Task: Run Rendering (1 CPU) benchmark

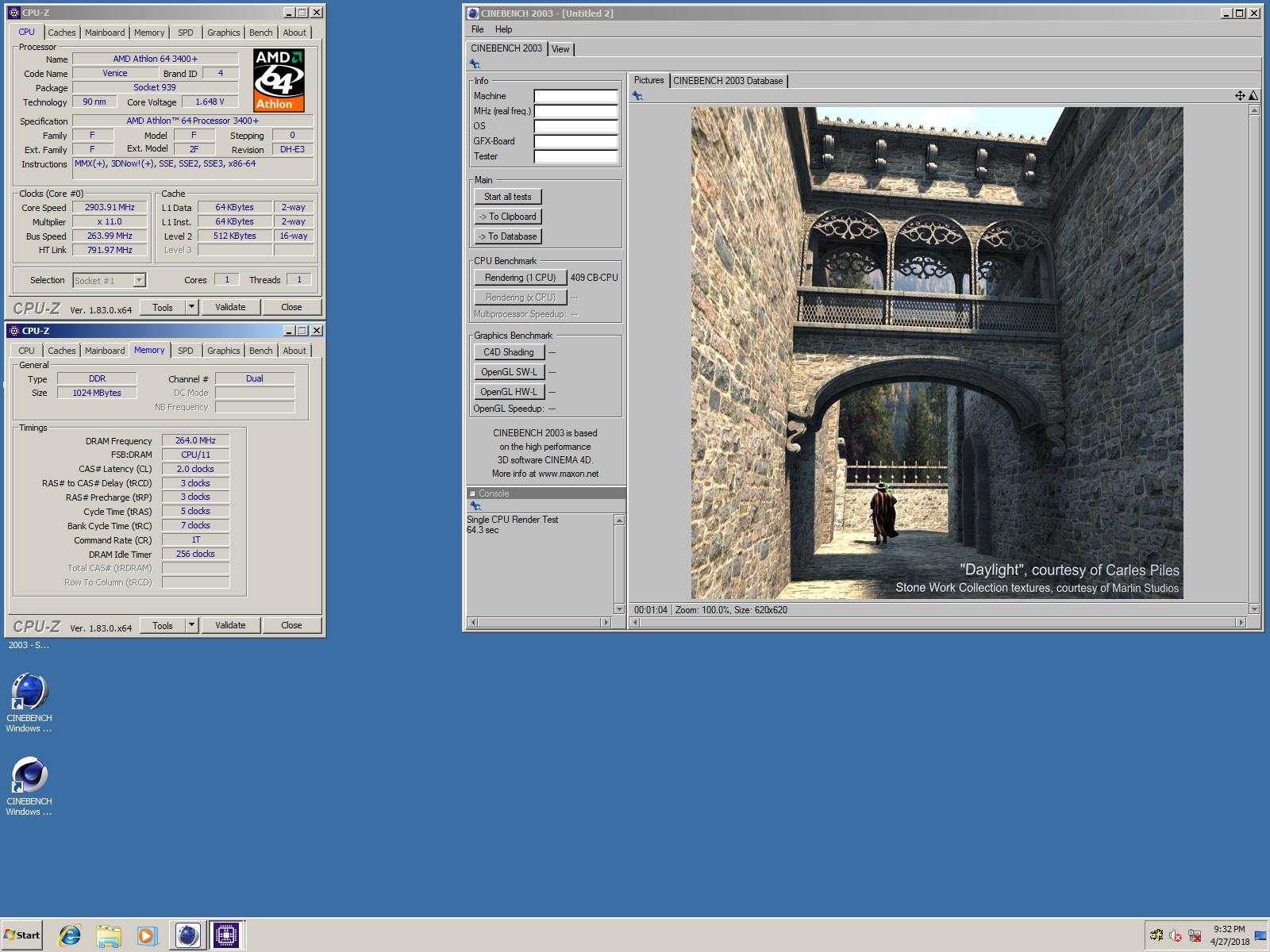Action: click(521, 278)
